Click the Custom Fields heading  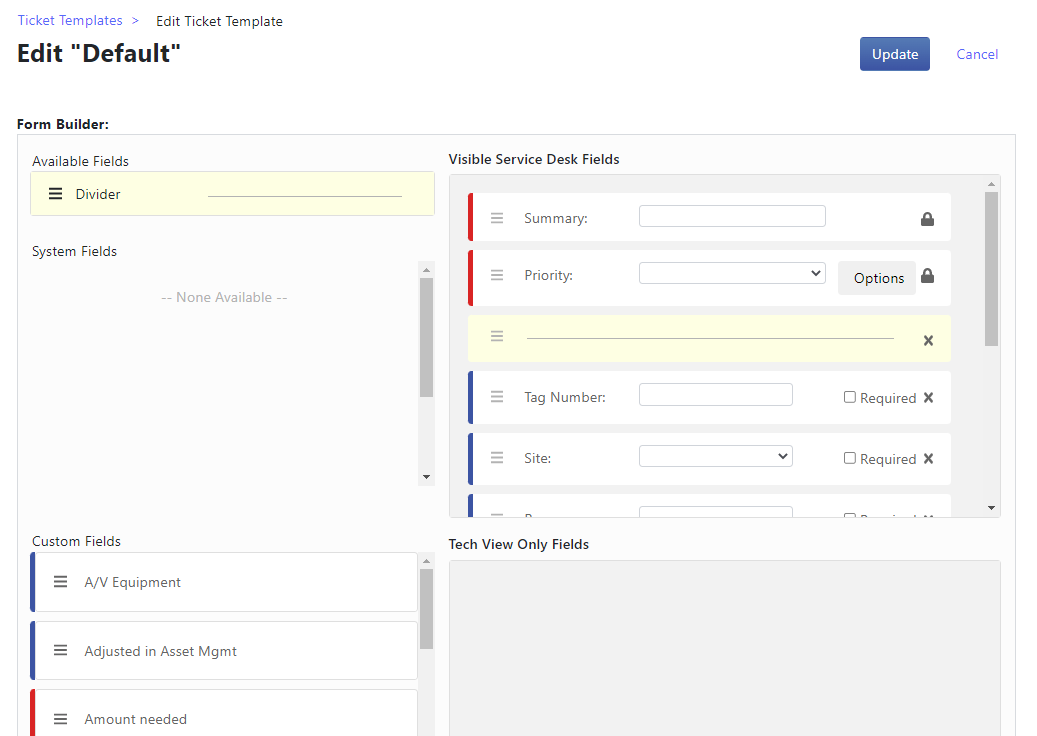pos(77,541)
